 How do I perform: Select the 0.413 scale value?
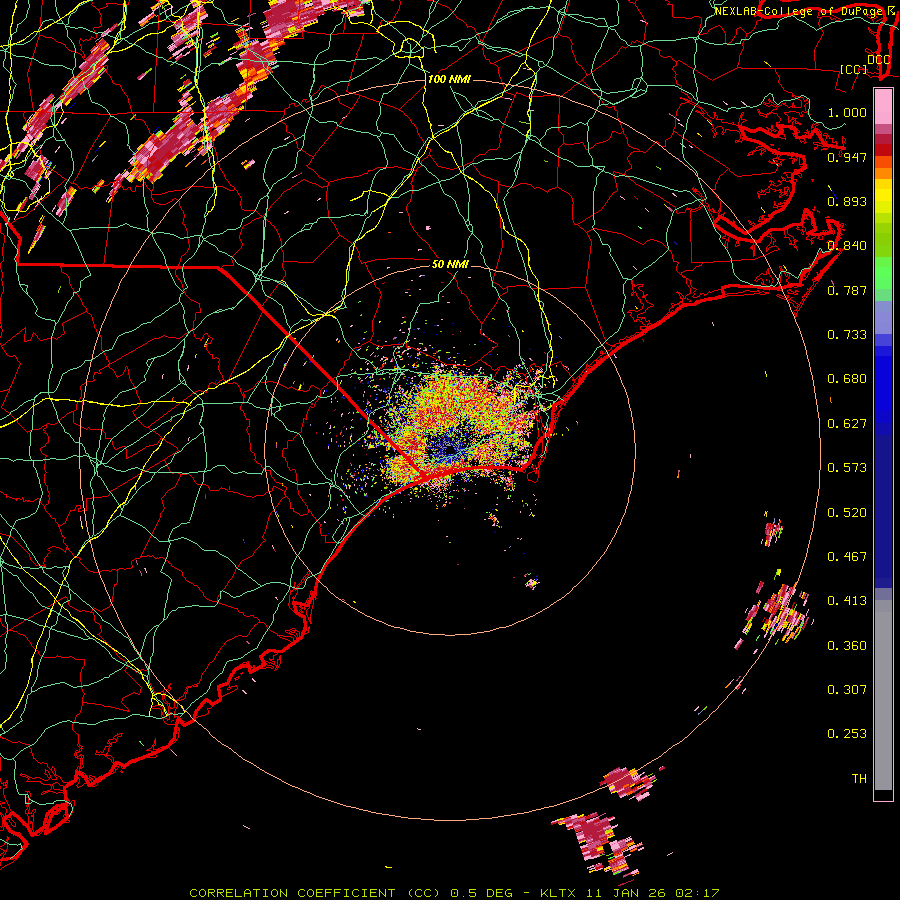(x=847, y=601)
